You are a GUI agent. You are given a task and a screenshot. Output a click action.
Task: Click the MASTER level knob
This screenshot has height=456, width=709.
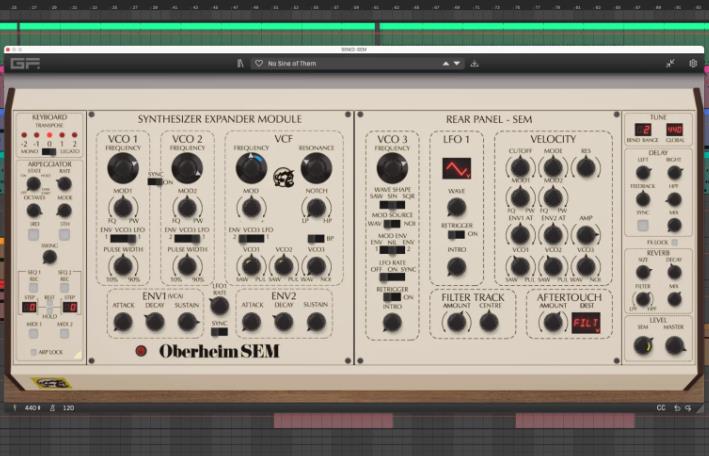(674, 346)
